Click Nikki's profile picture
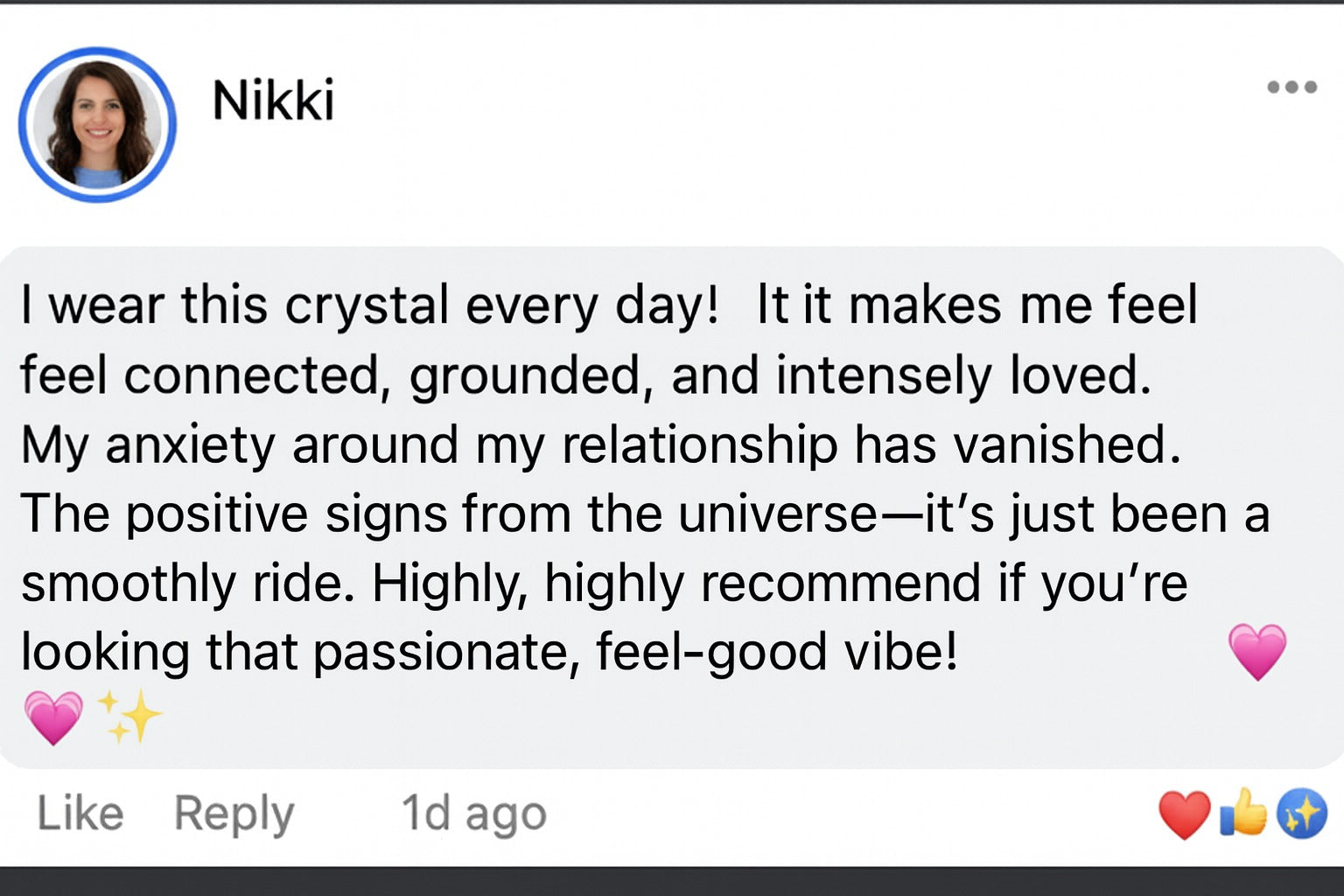 [97, 122]
